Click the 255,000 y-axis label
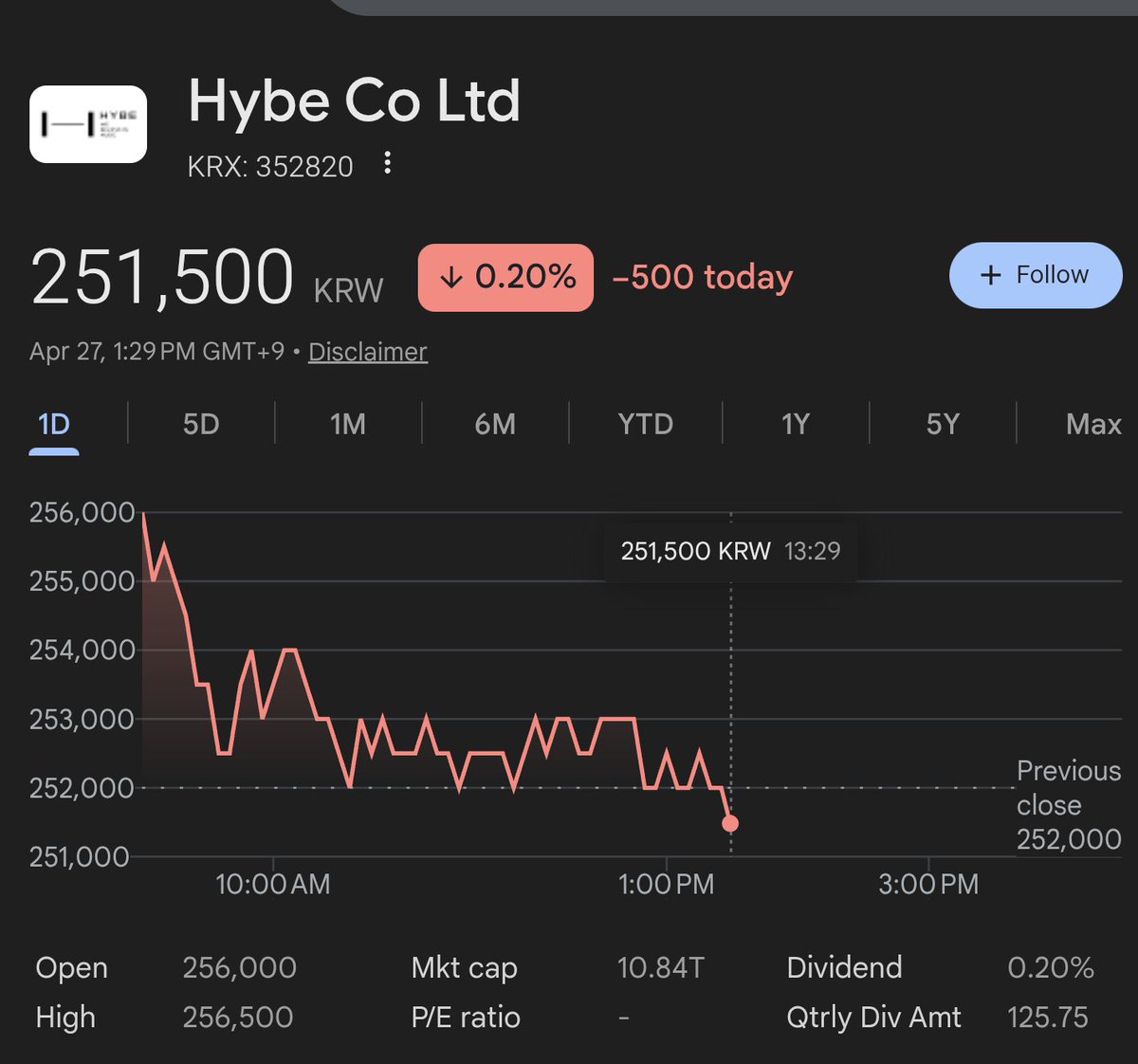This screenshot has width=1138, height=1064. coord(83,581)
